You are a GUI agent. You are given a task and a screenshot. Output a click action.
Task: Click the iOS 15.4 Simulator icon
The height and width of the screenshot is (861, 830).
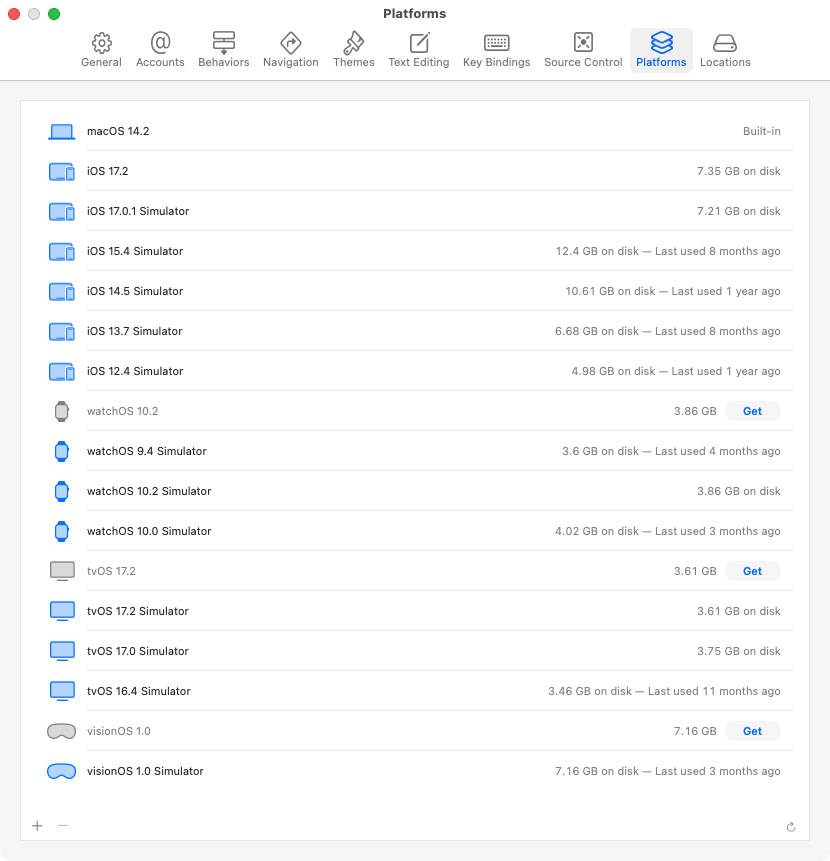[61, 252]
